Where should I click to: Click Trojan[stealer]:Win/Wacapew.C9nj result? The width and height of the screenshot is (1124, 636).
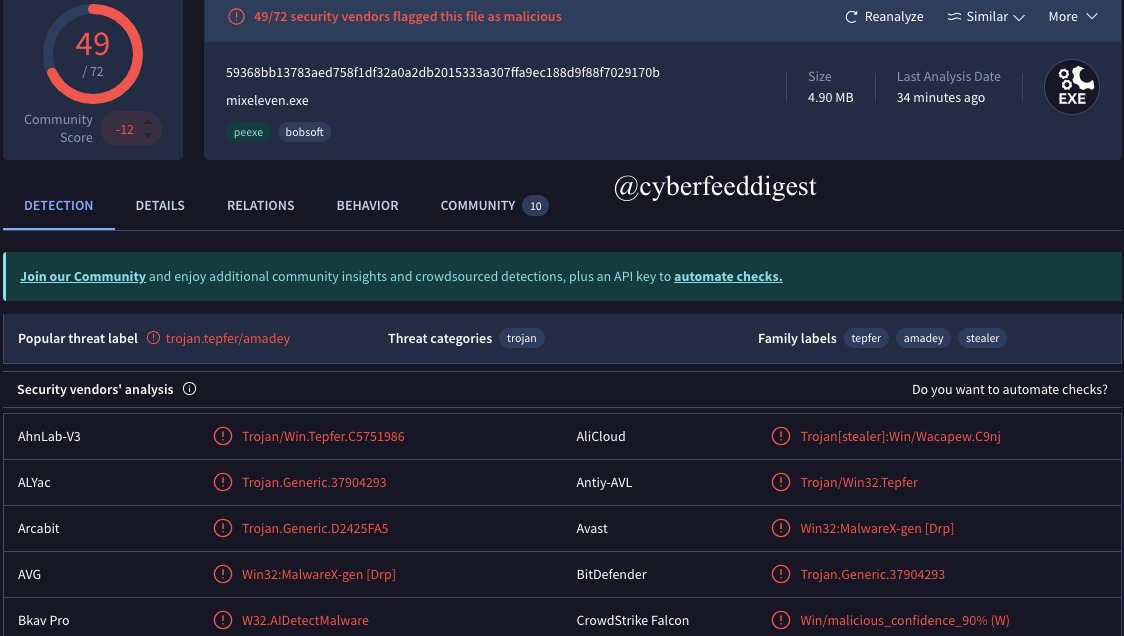[900, 436]
